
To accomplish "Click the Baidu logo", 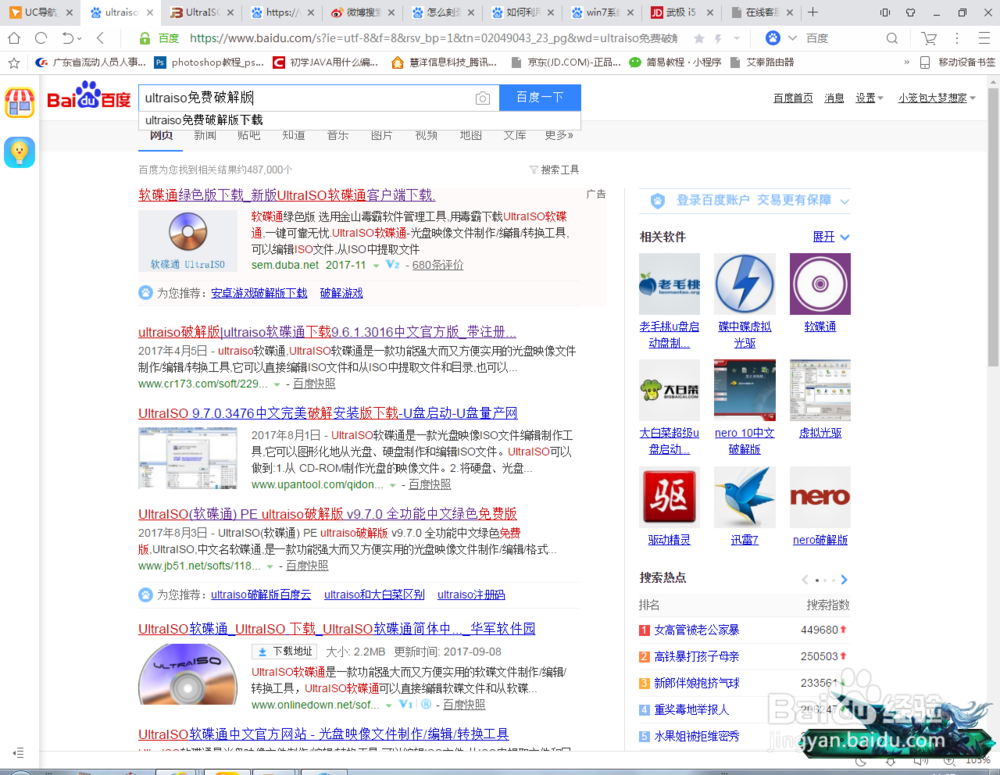I will [x=89, y=96].
